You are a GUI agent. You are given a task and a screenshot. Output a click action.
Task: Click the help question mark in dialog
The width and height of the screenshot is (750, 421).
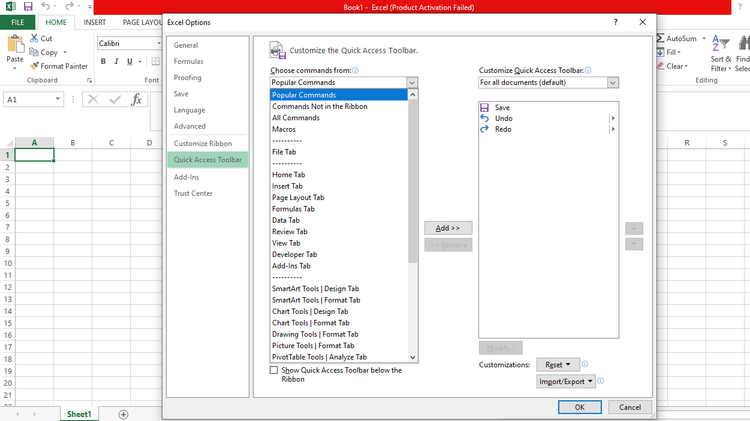(x=616, y=22)
